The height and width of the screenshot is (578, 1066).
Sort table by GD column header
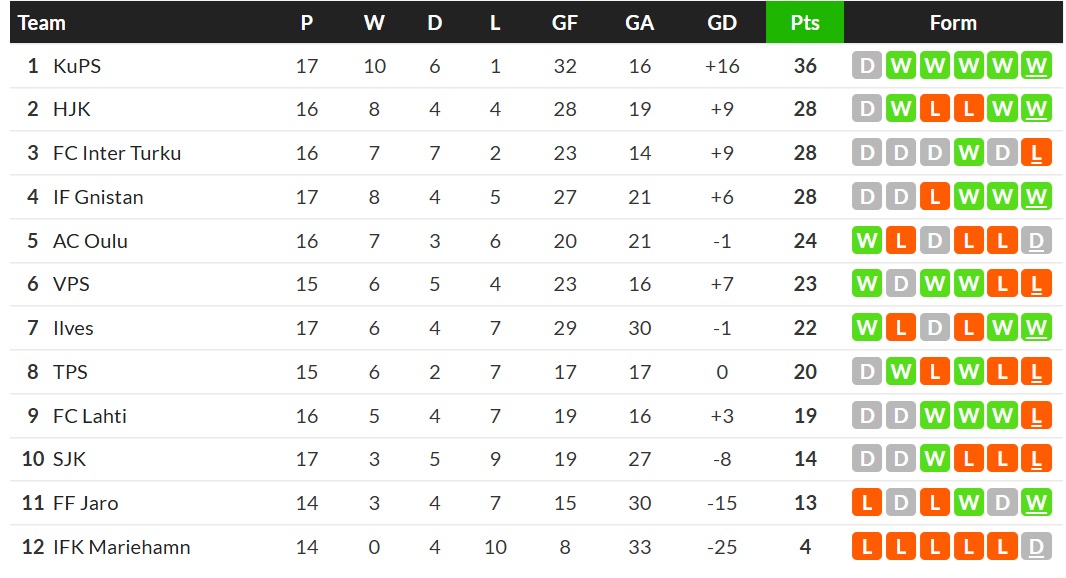[722, 22]
